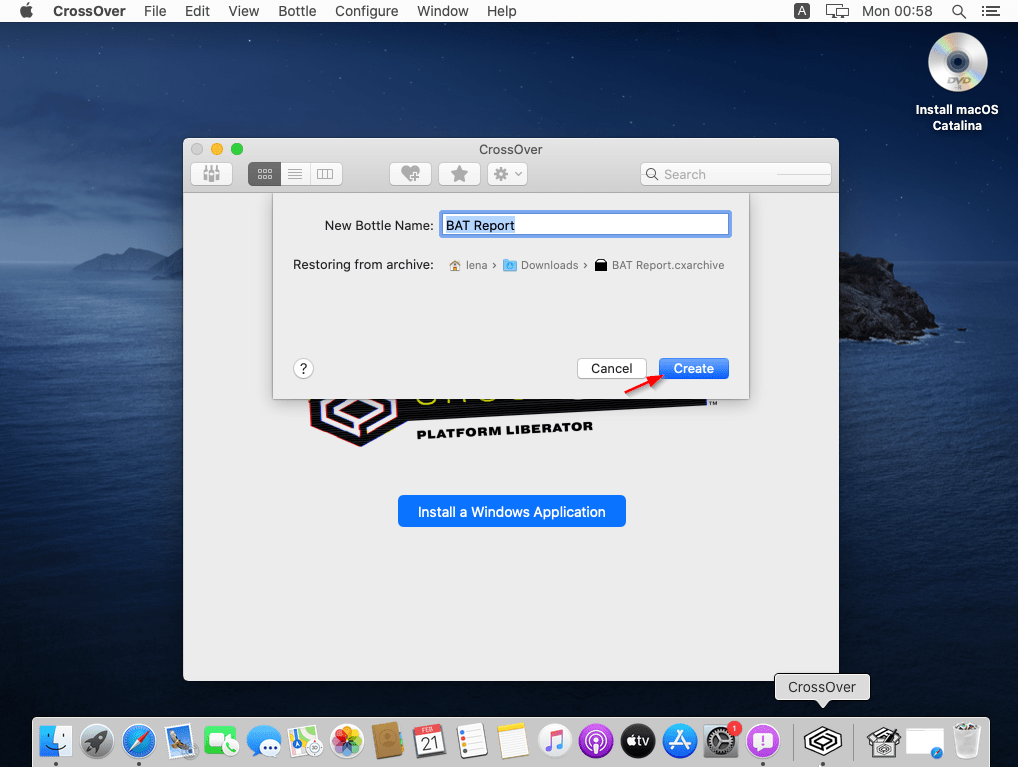The image size is (1018, 767).
Task: Click the Cancel button
Action: pyautogui.click(x=612, y=368)
